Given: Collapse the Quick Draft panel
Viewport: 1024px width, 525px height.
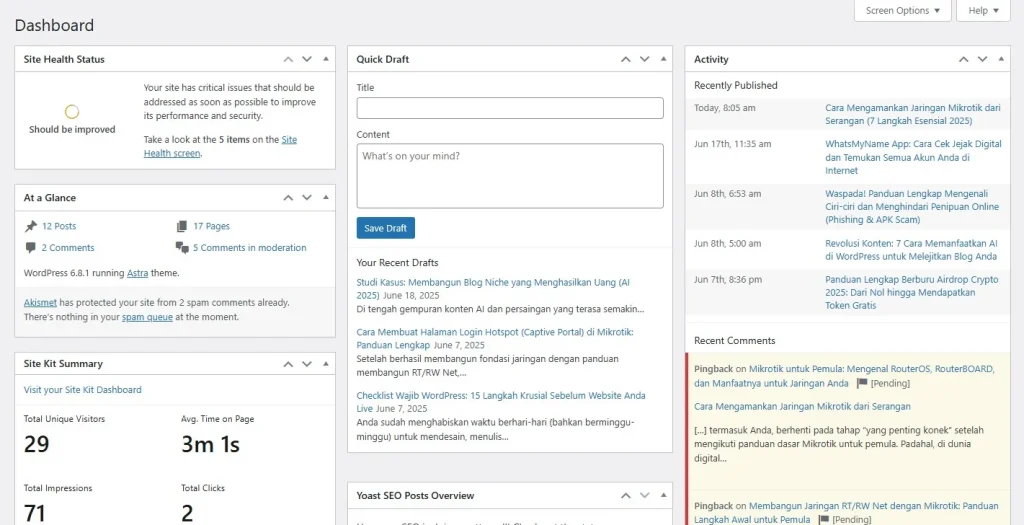Looking at the screenshot, I should pos(664,59).
